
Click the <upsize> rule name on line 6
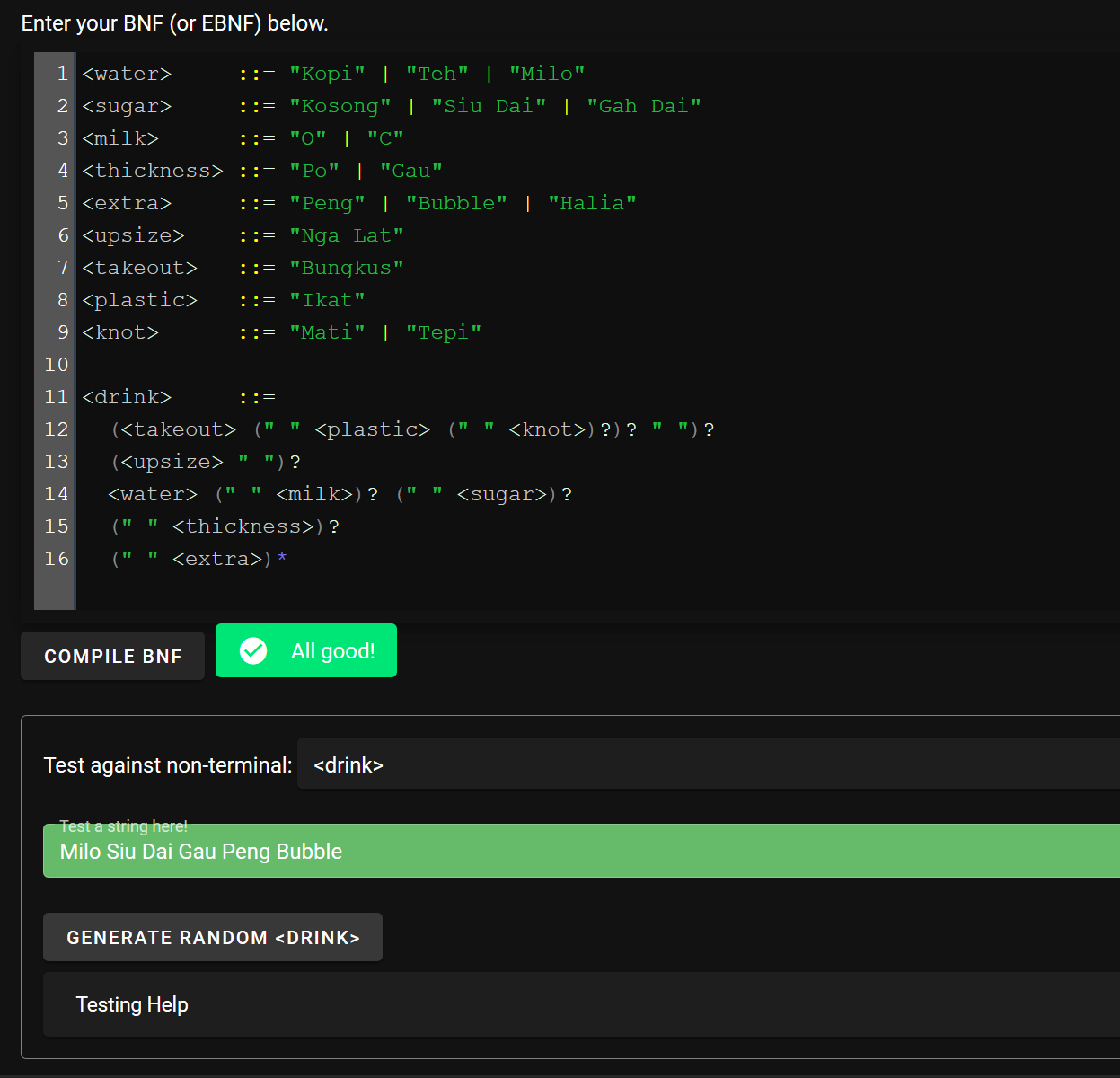tap(133, 235)
